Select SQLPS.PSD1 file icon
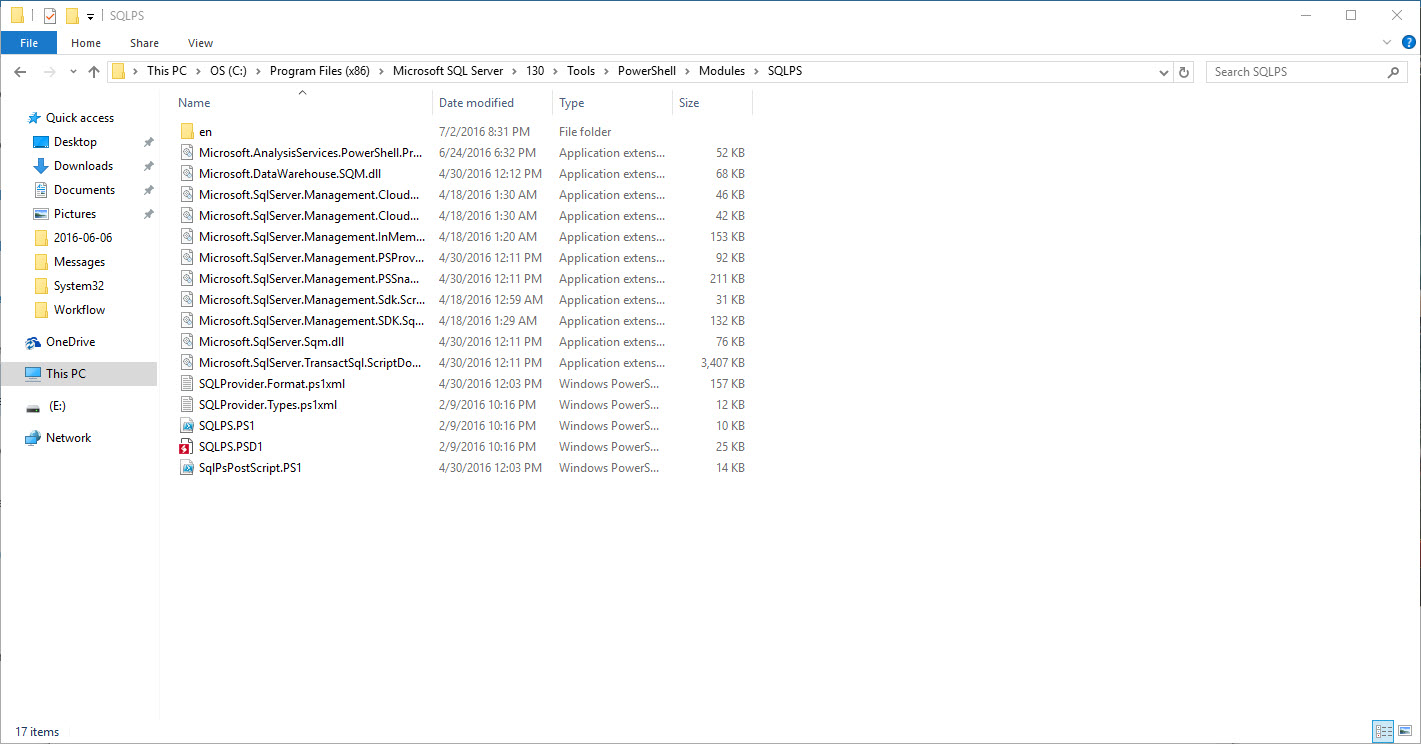 click(187, 447)
